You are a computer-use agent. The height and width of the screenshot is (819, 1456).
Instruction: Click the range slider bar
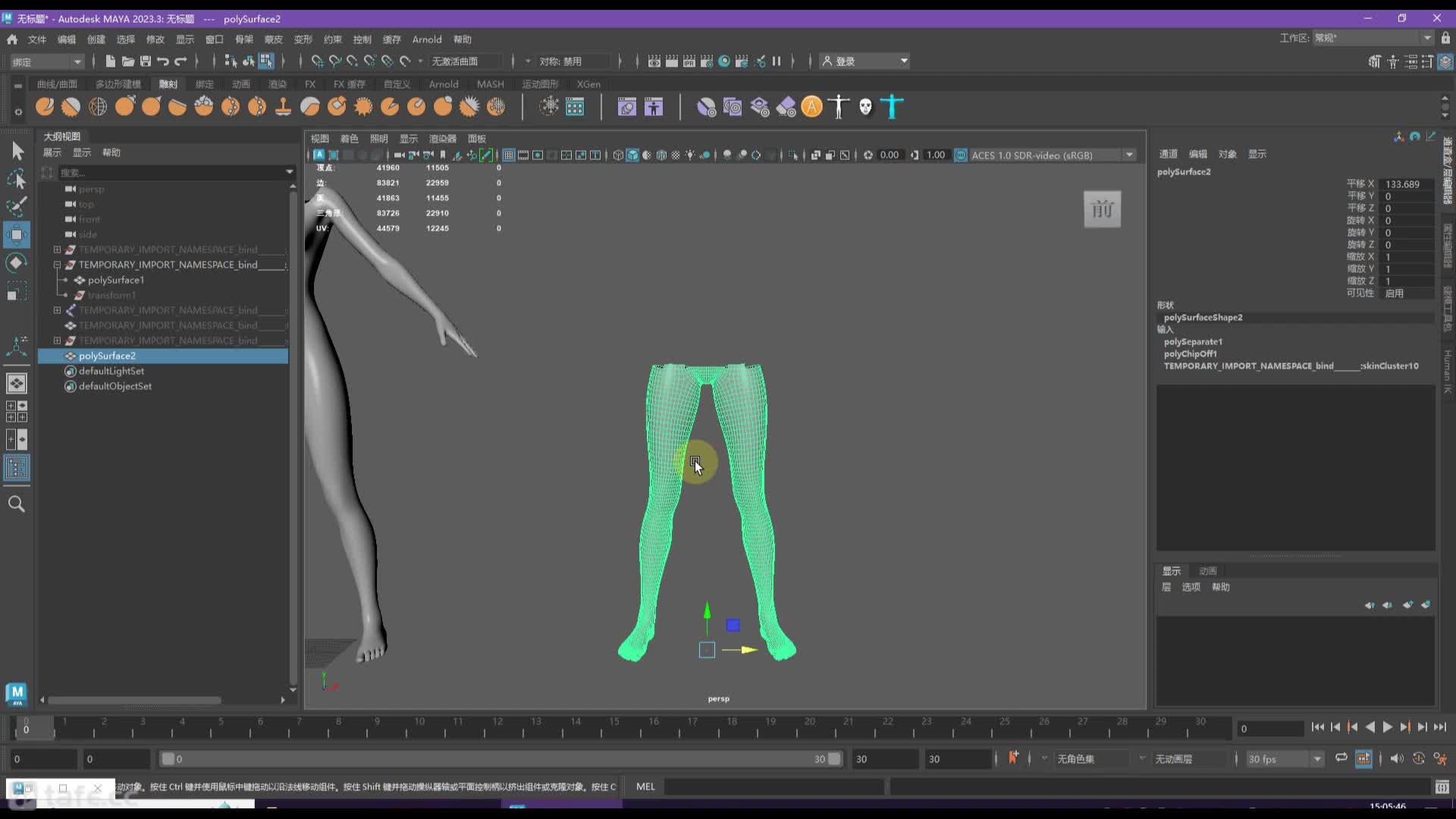(500, 758)
